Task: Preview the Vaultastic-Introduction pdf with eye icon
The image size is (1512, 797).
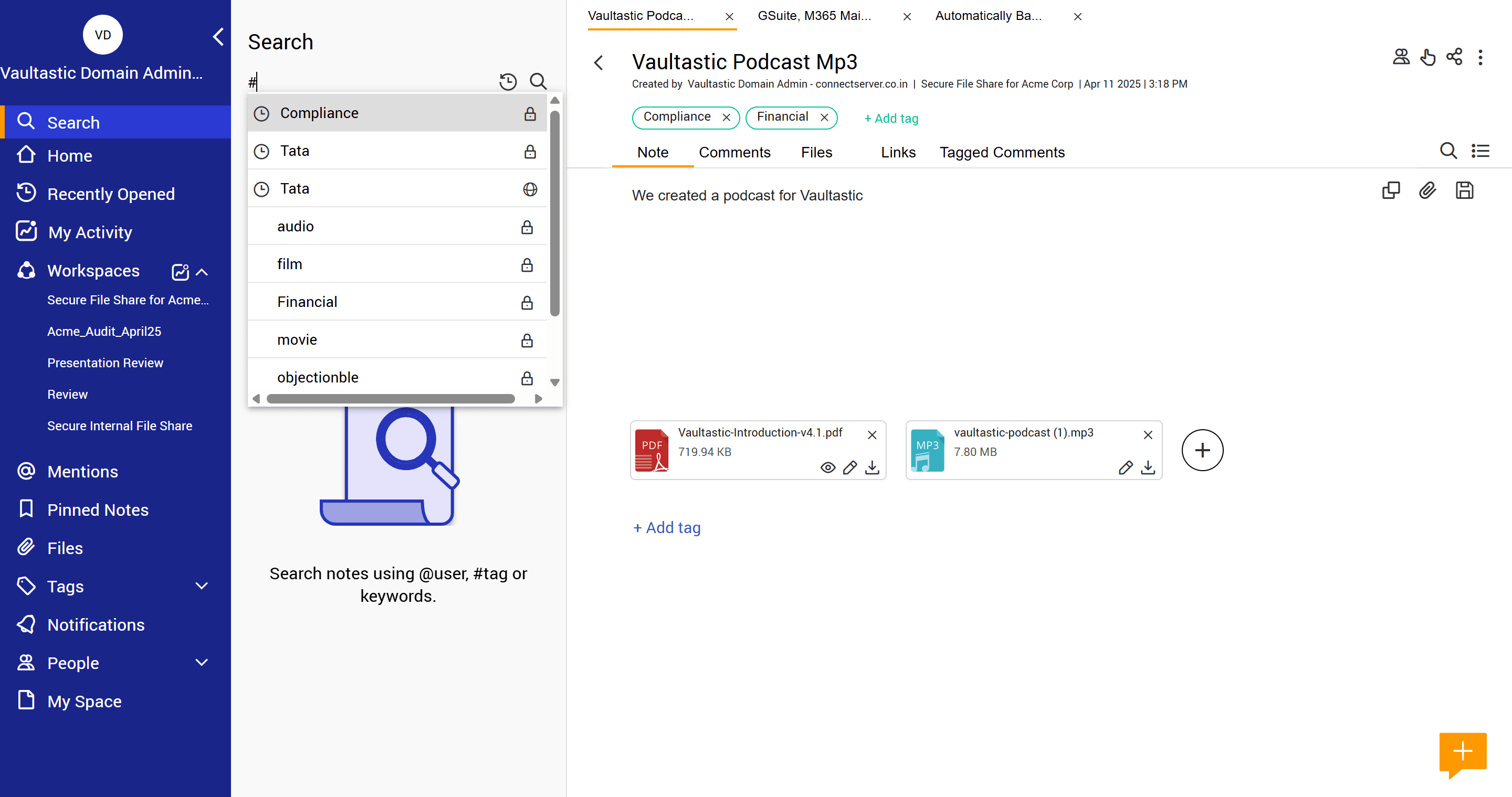Action: click(827, 467)
